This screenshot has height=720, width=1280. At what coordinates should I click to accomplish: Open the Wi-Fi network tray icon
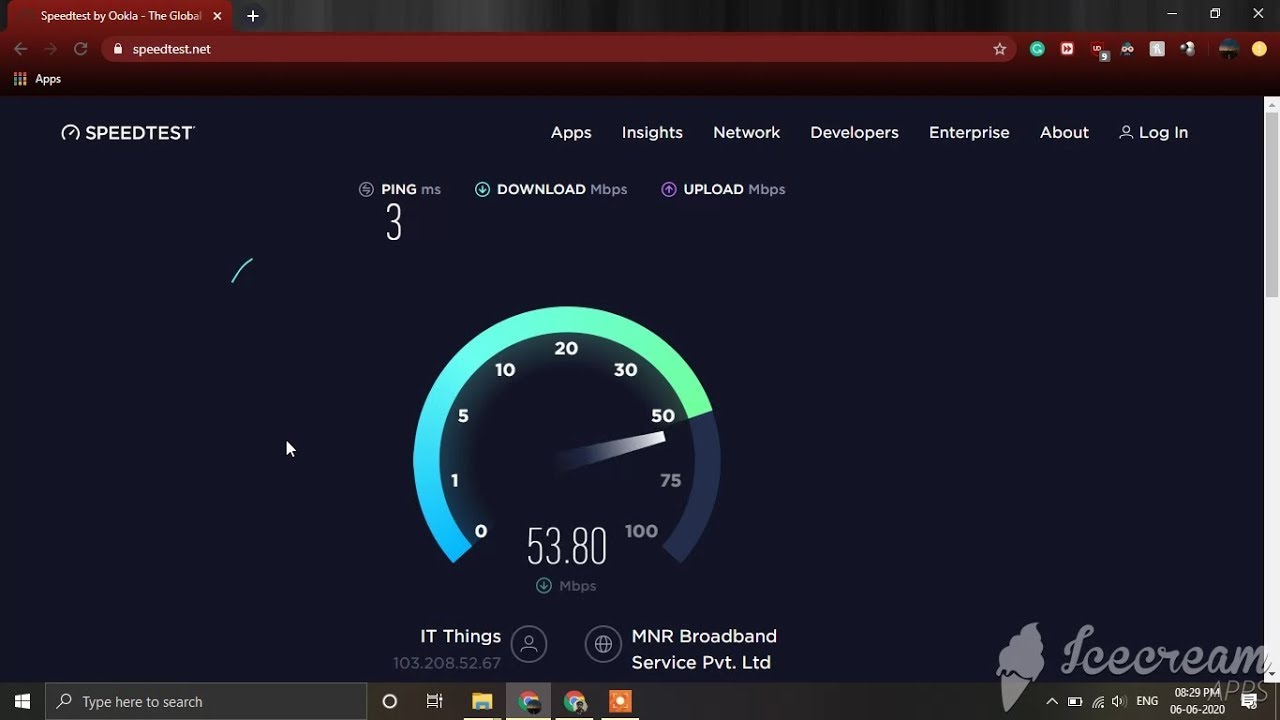pos(1098,701)
